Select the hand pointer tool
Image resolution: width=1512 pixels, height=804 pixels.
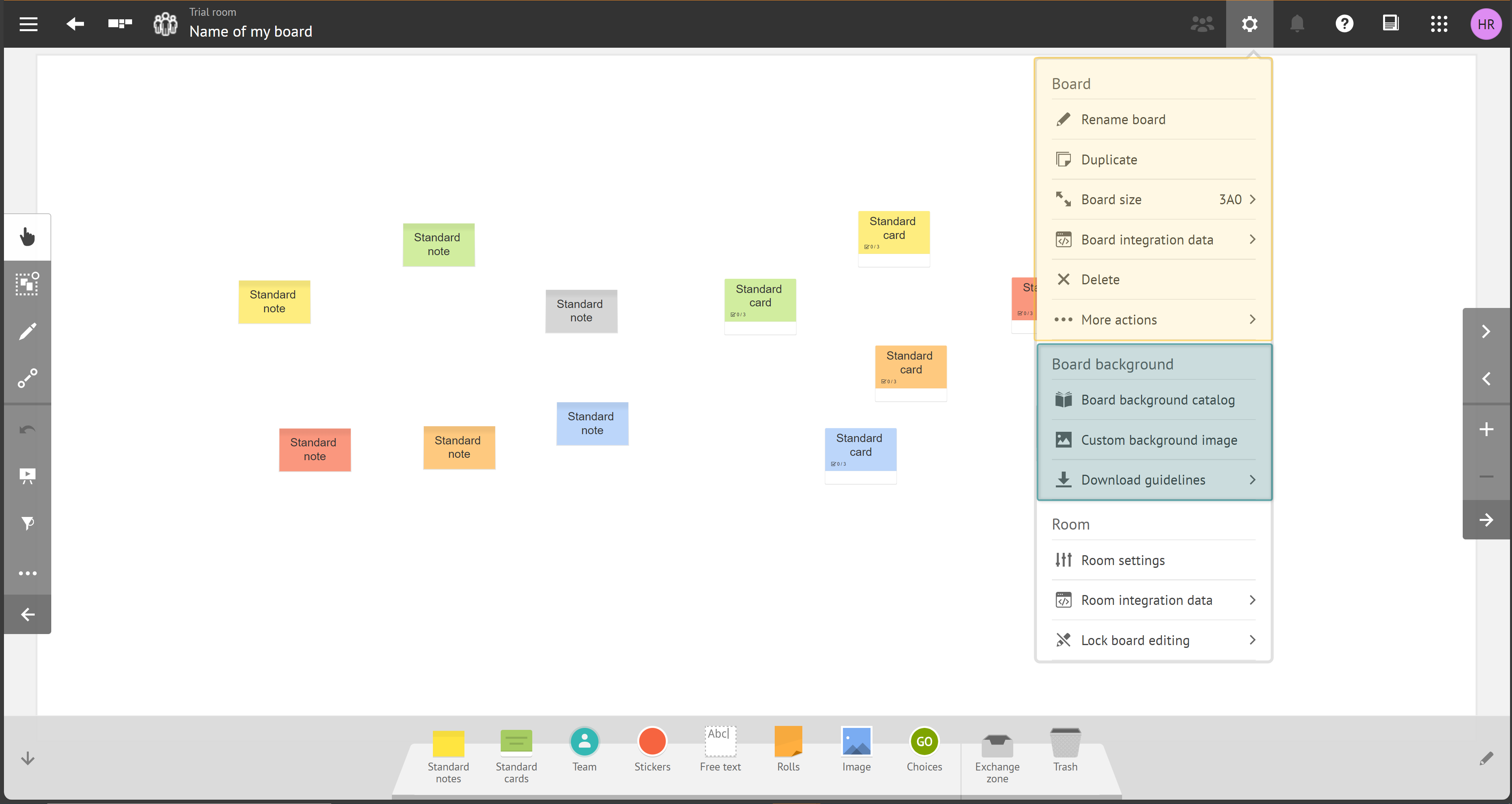click(28, 237)
